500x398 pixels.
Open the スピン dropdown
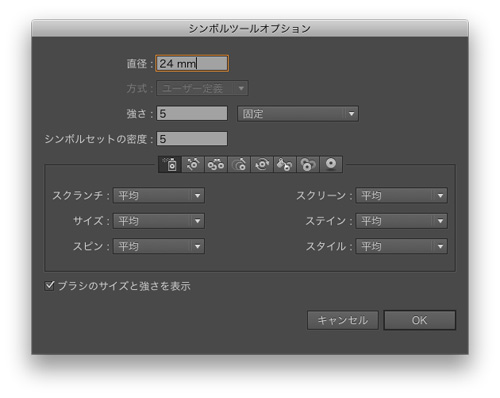tap(159, 246)
